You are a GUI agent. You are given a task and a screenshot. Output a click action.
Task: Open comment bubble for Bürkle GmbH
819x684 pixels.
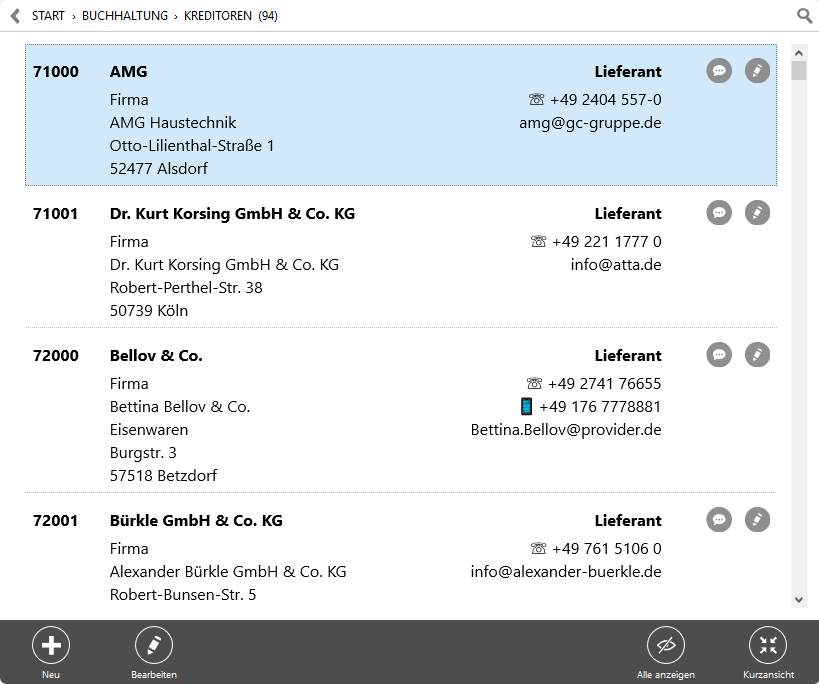pyautogui.click(x=719, y=520)
